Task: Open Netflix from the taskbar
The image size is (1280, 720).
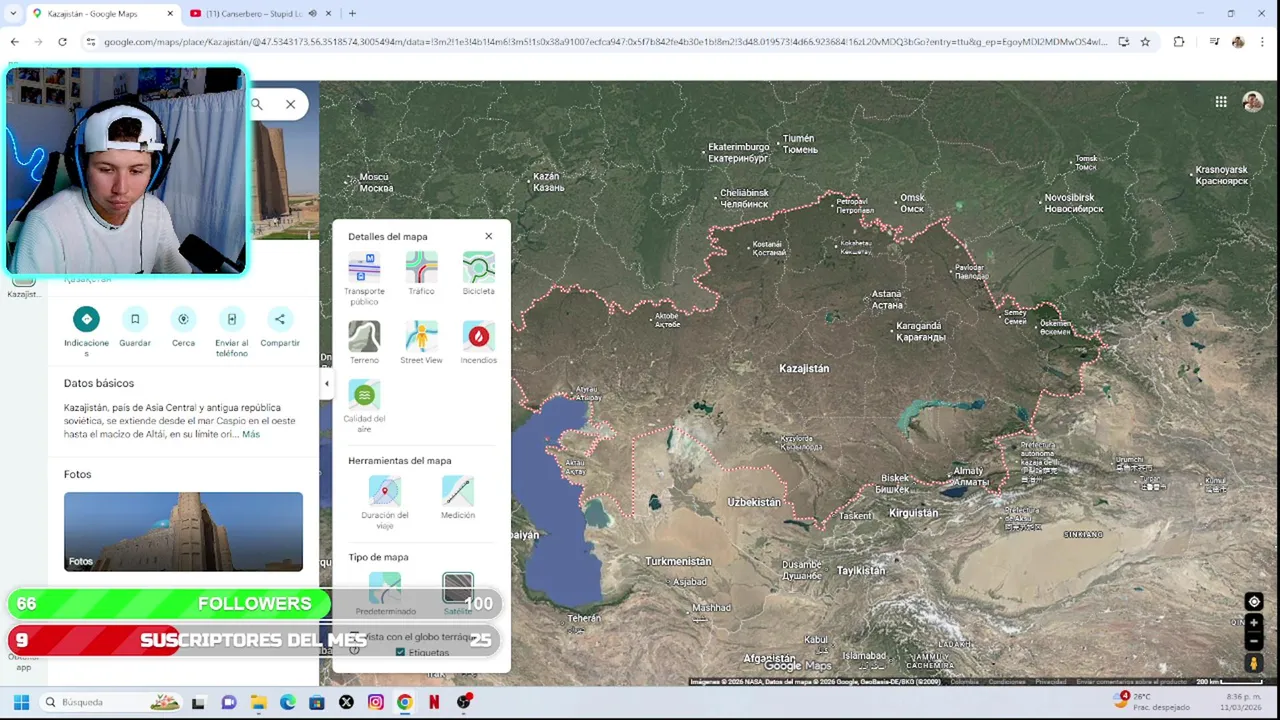Action: click(434, 702)
